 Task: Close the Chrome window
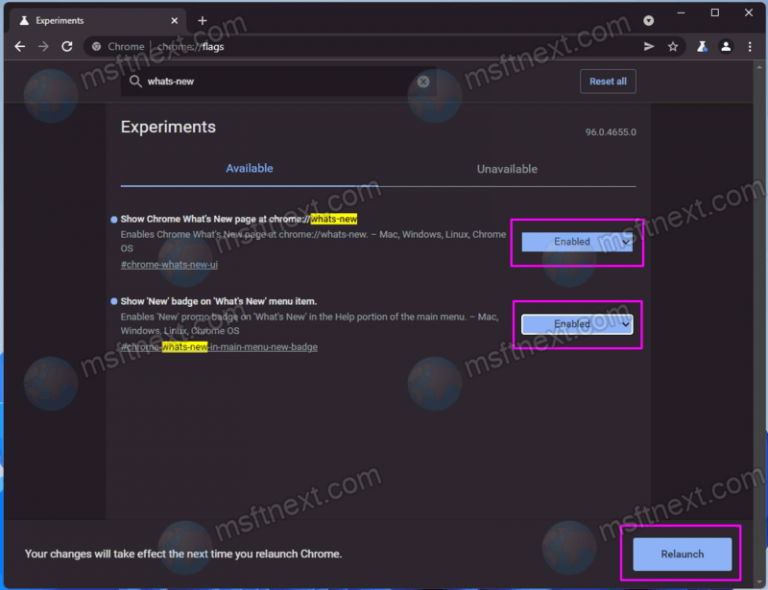748,13
